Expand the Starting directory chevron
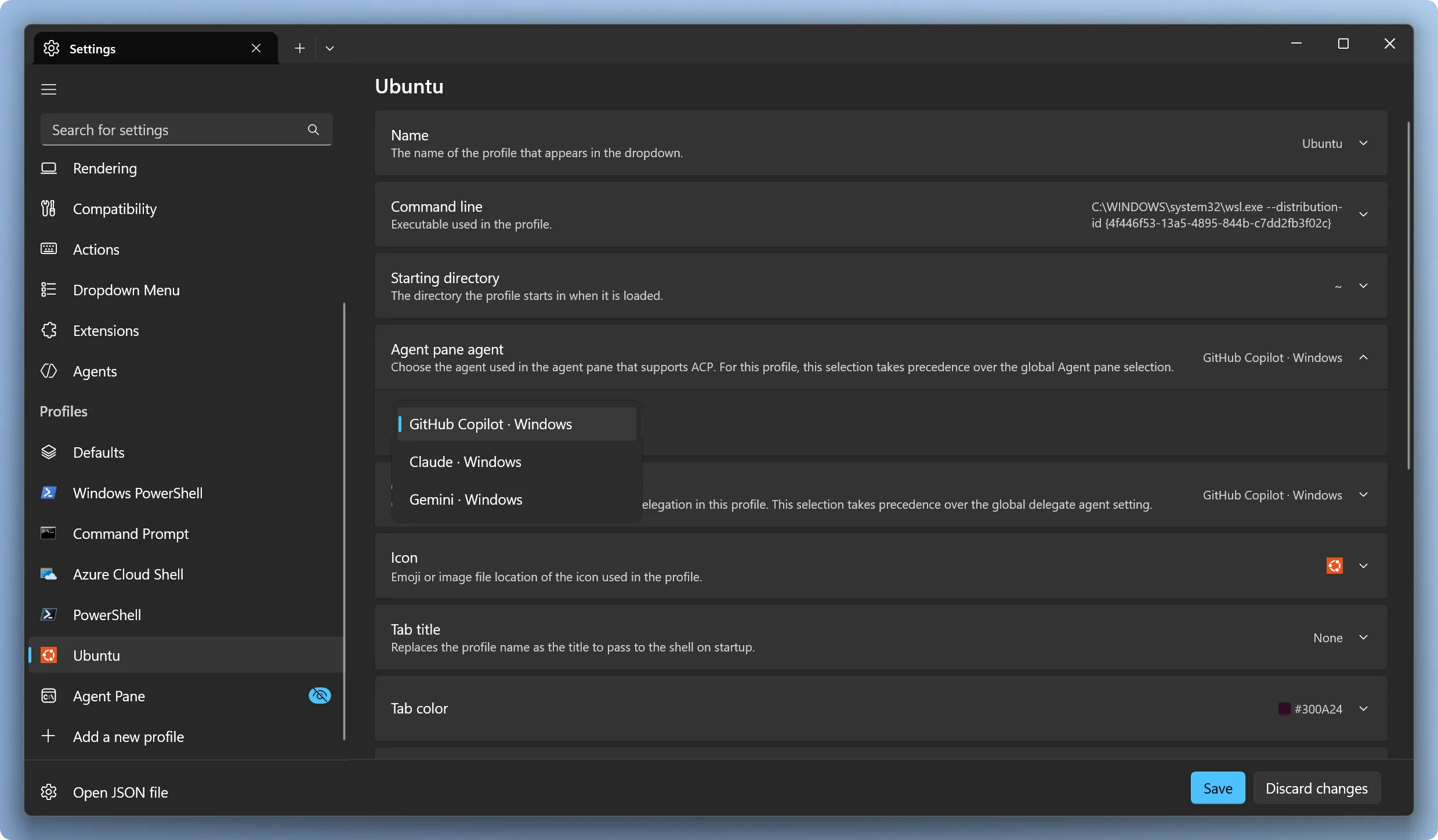This screenshot has width=1438, height=840. coord(1364,286)
